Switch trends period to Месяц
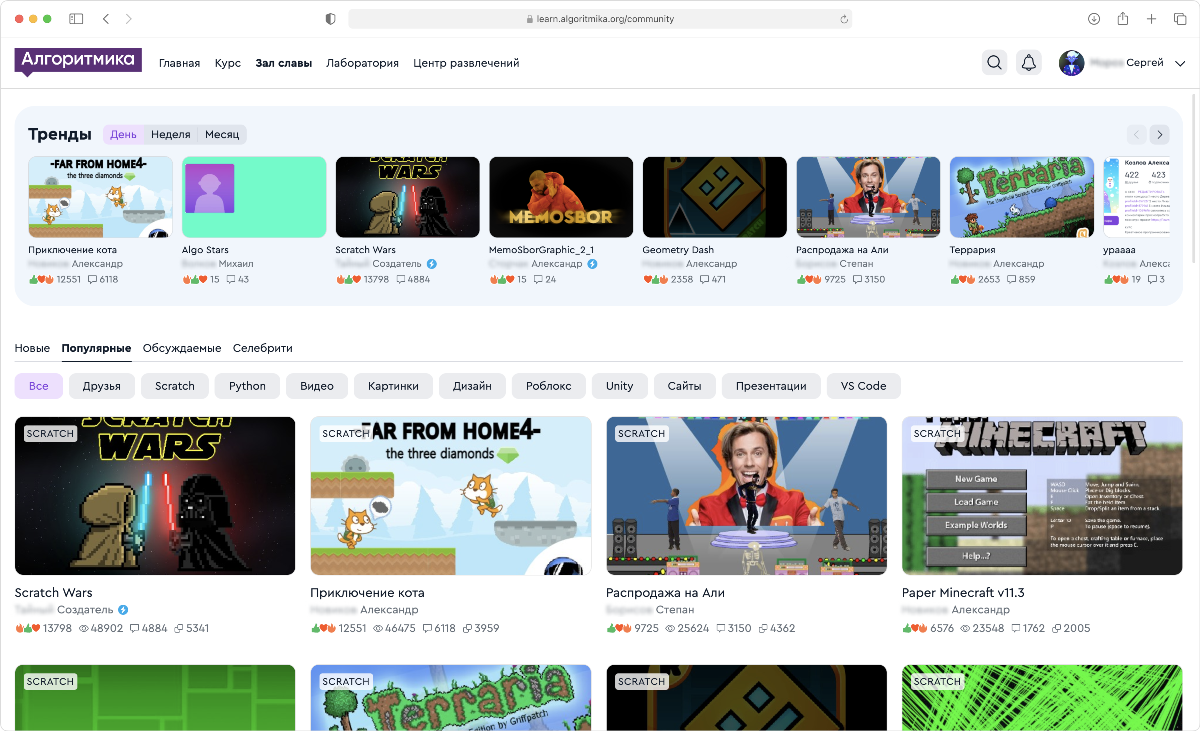The height and width of the screenshot is (731, 1200). 222,135
